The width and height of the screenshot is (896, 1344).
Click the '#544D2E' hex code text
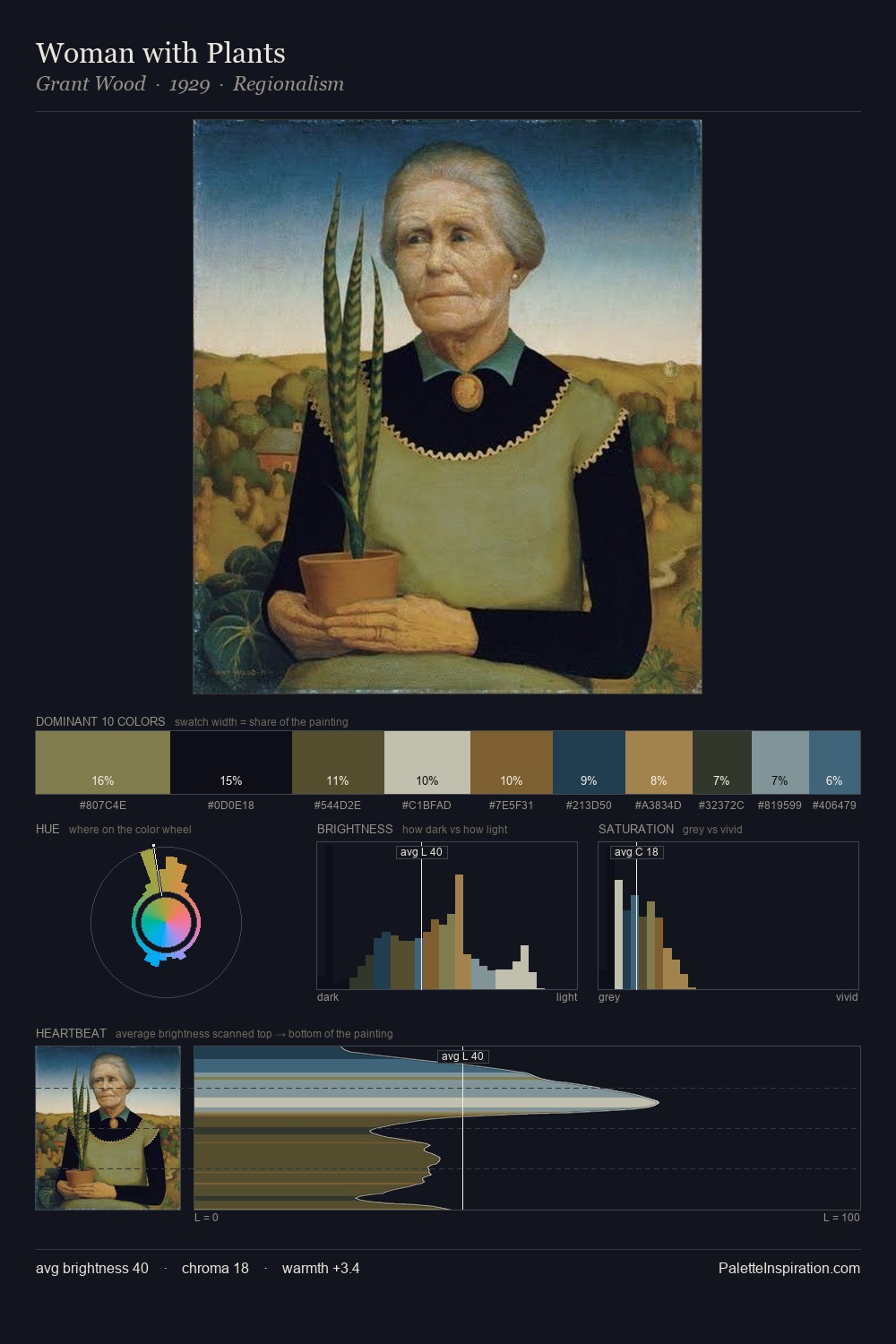coord(338,805)
